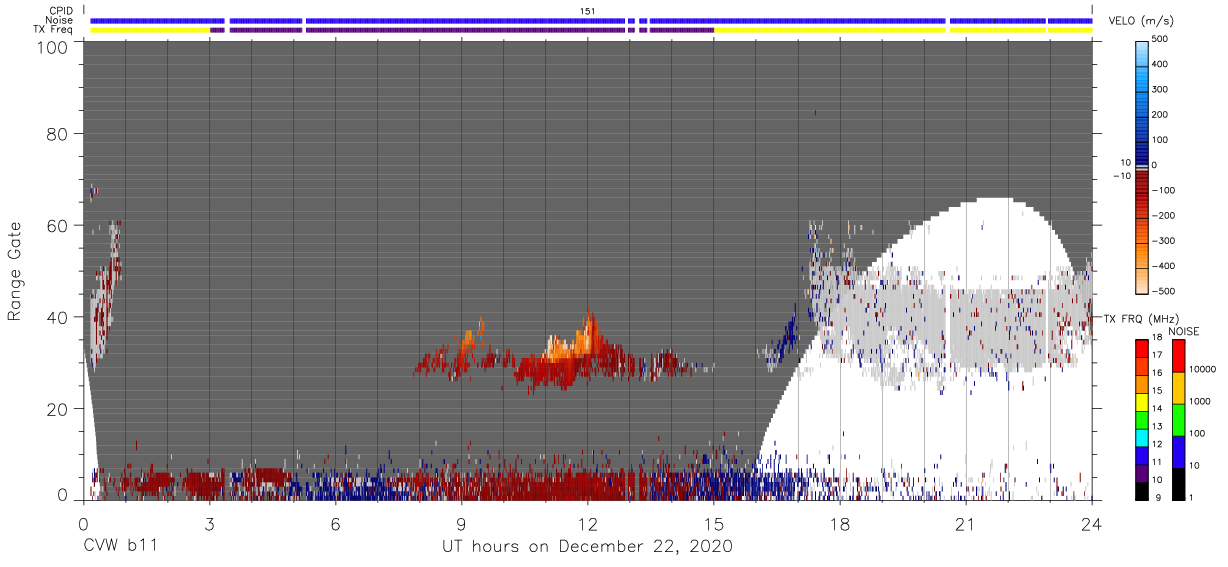Click y-axis range gate label 100
The image size is (1228, 567).
52,47
